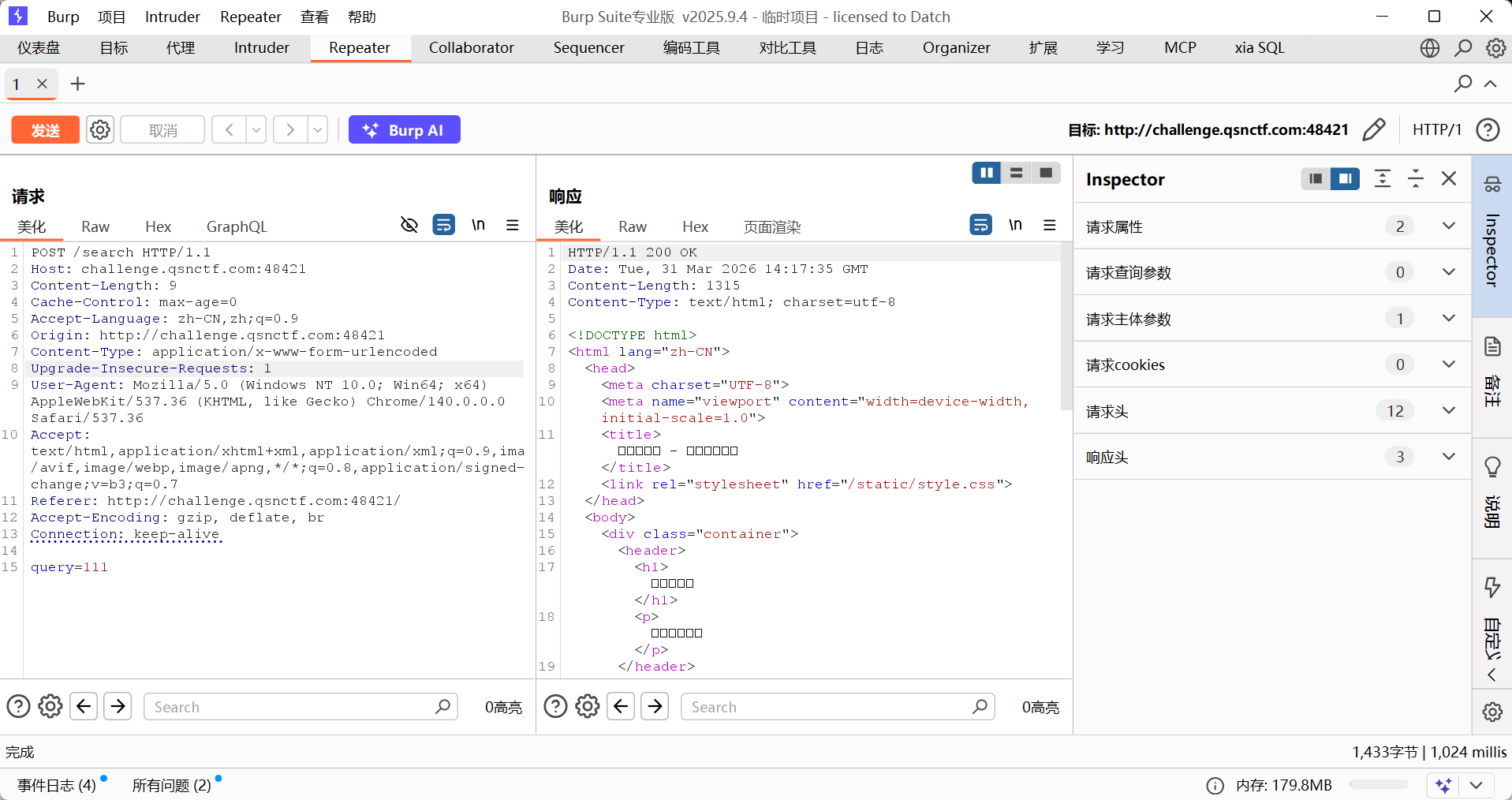The image size is (1512, 800).
Task: Expand the 响应头 section in Inspector
Action: point(1448,457)
